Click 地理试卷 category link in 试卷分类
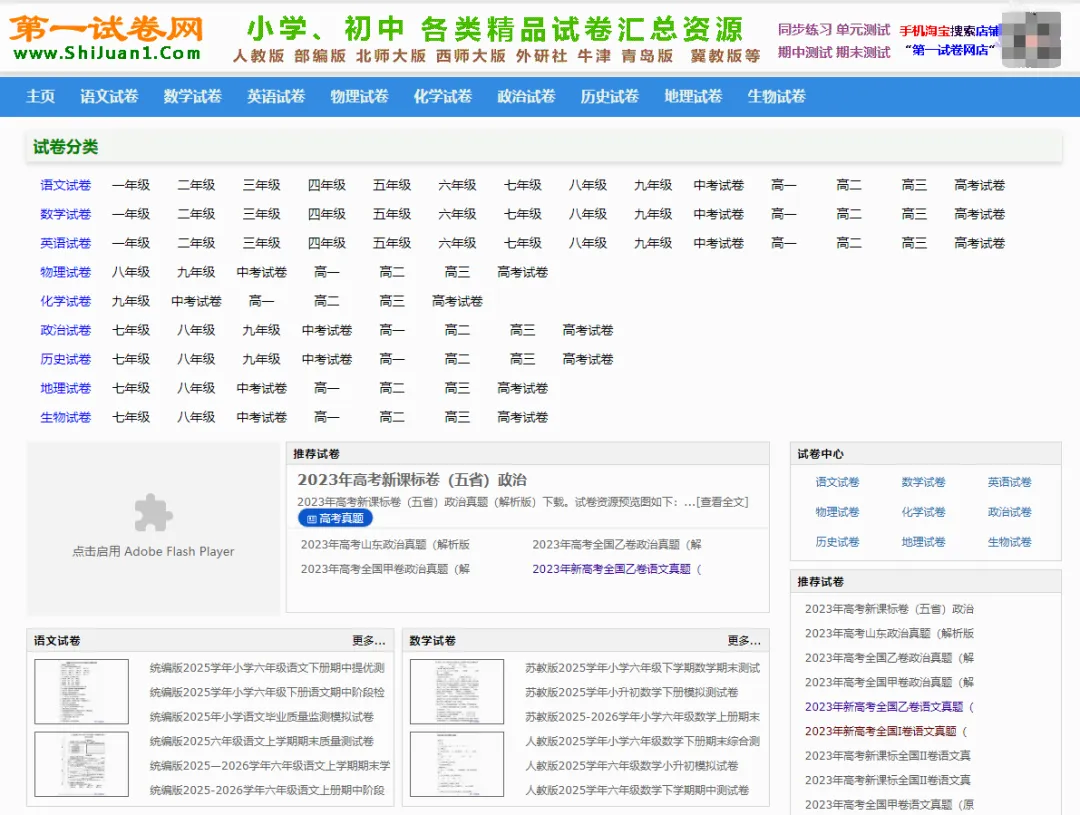This screenshot has height=815, width=1080. coord(65,388)
